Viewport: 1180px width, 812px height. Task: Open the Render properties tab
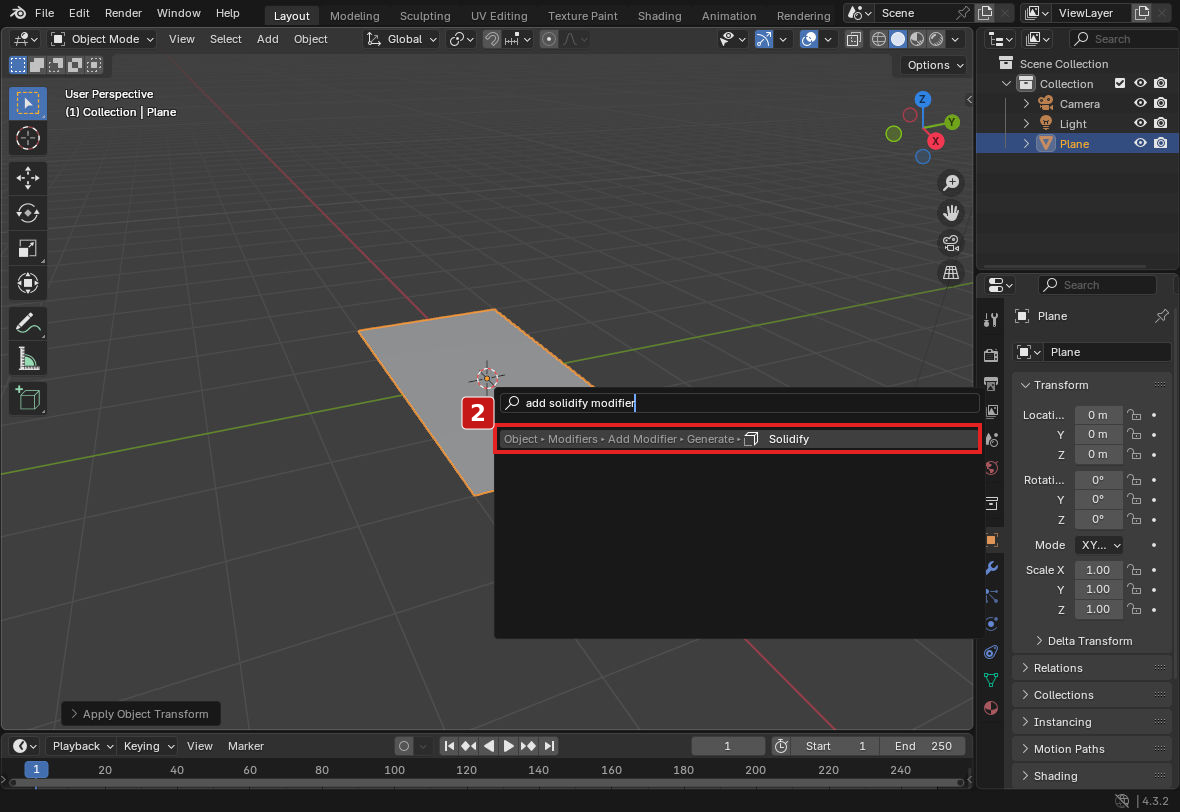[991, 355]
